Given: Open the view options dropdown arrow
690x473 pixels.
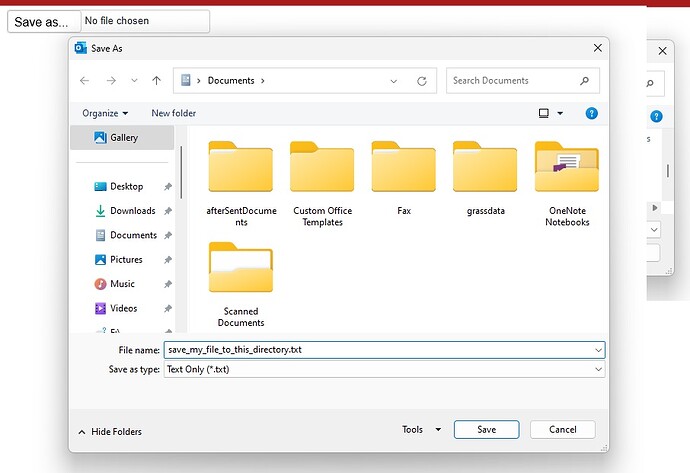Looking at the screenshot, I should (560, 113).
